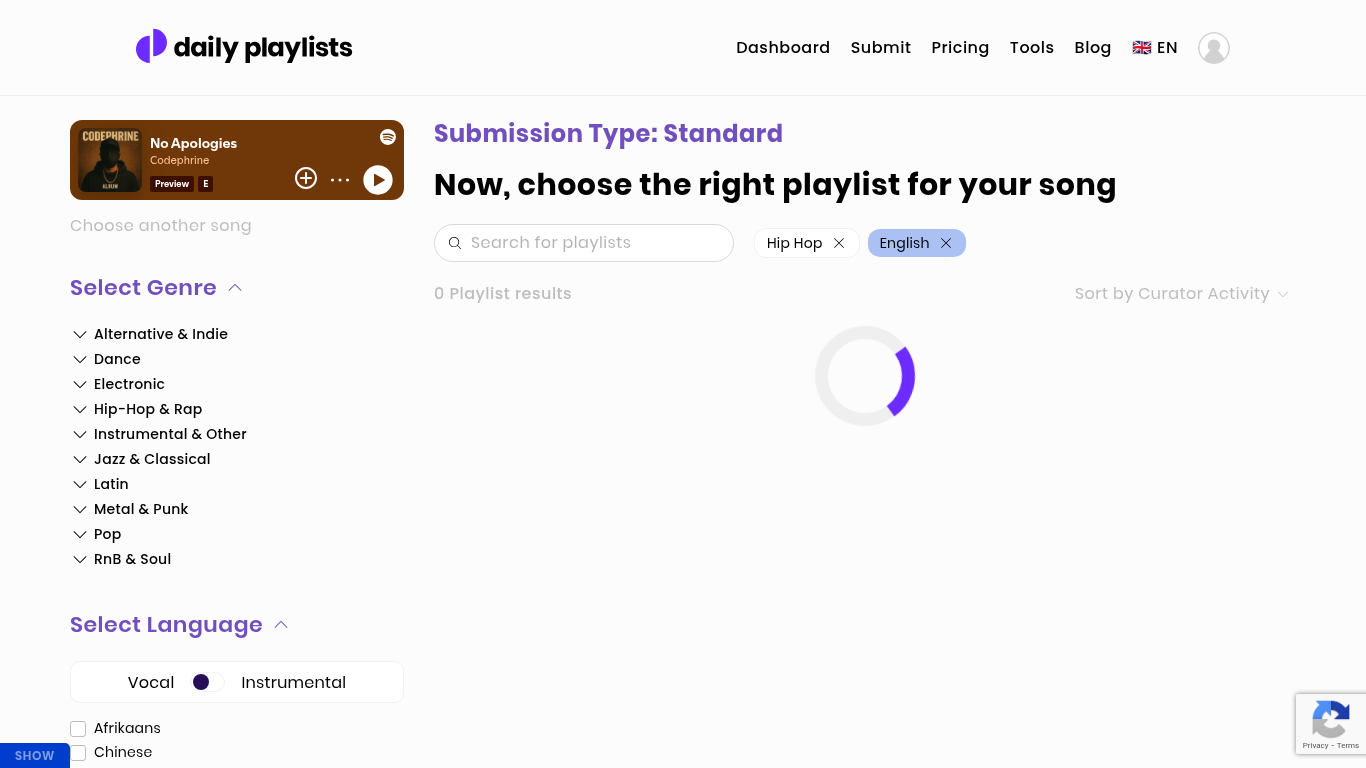Open the EN language selector
The image size is (1366, 768).
click(x=1155, y=48)
